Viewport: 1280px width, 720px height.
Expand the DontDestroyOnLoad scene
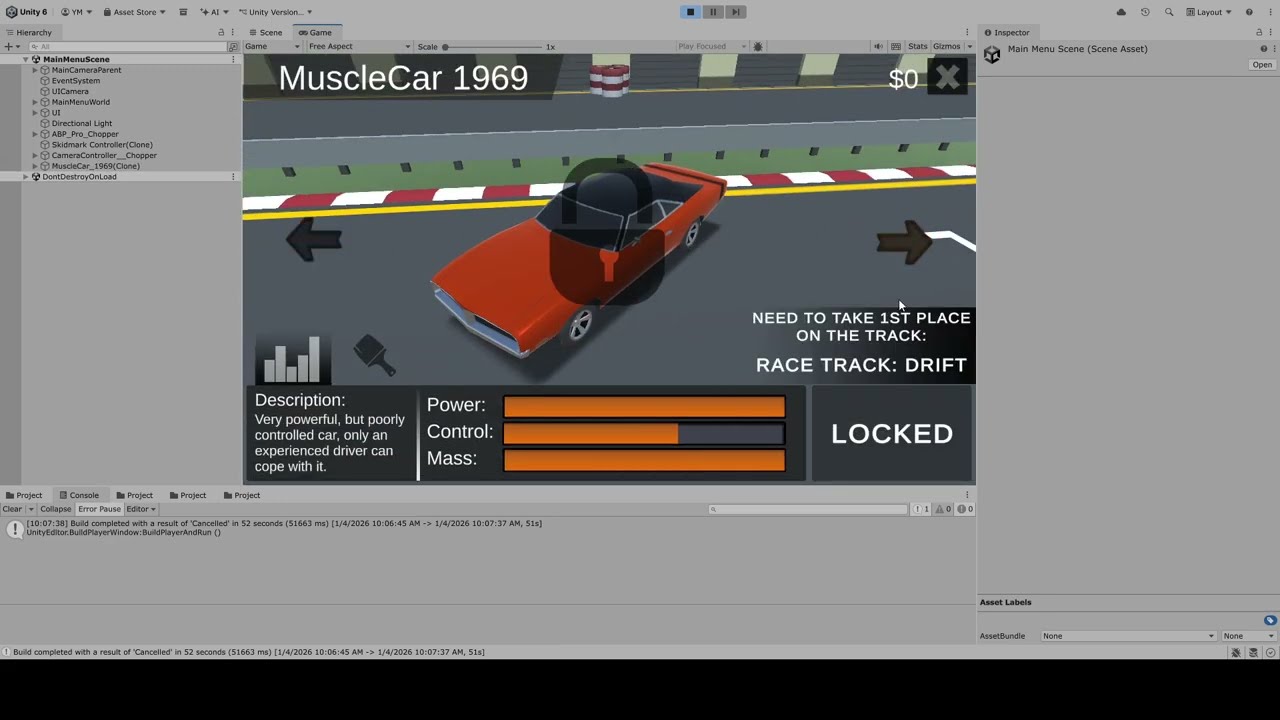pos(25,177)
